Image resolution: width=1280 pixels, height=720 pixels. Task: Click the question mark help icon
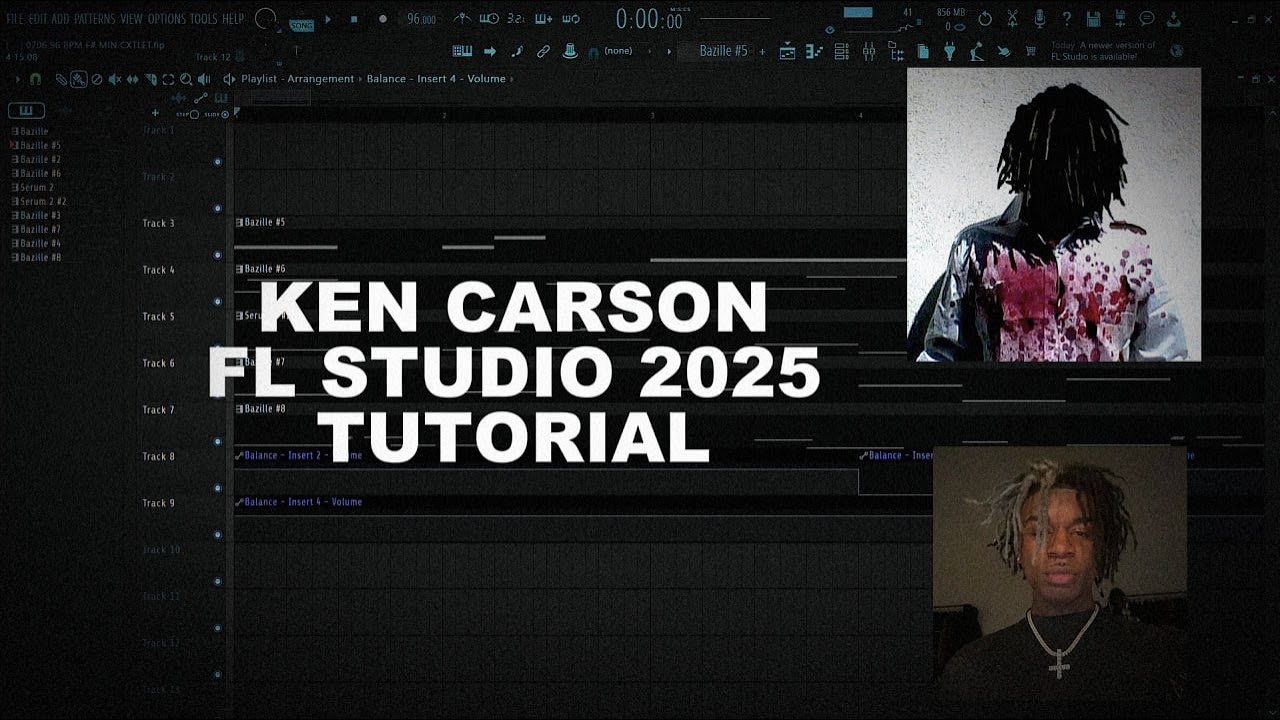[1067, 19]
